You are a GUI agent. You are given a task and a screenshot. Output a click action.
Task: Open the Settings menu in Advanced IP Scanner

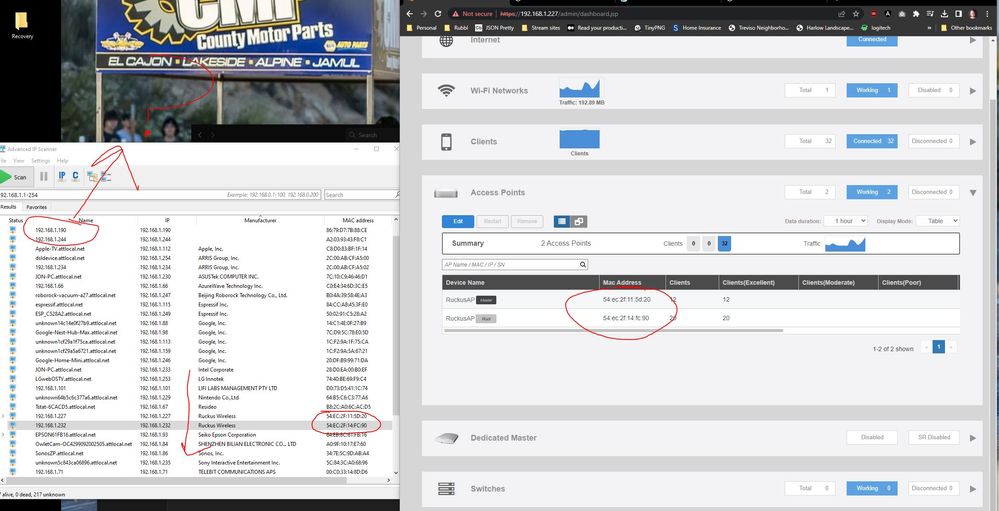(x=40, y=160)
